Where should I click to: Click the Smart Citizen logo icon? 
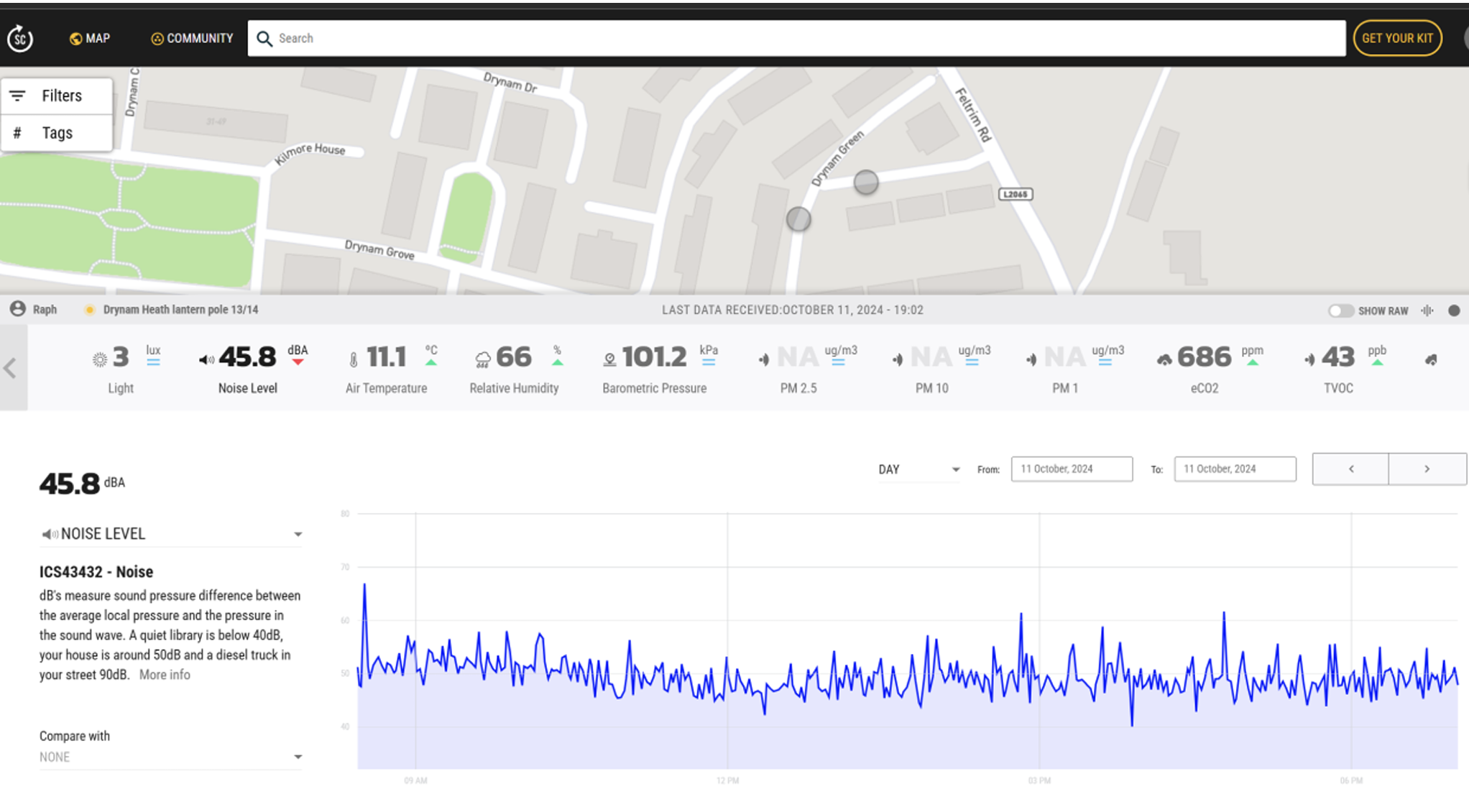click(x=20, y=38)
